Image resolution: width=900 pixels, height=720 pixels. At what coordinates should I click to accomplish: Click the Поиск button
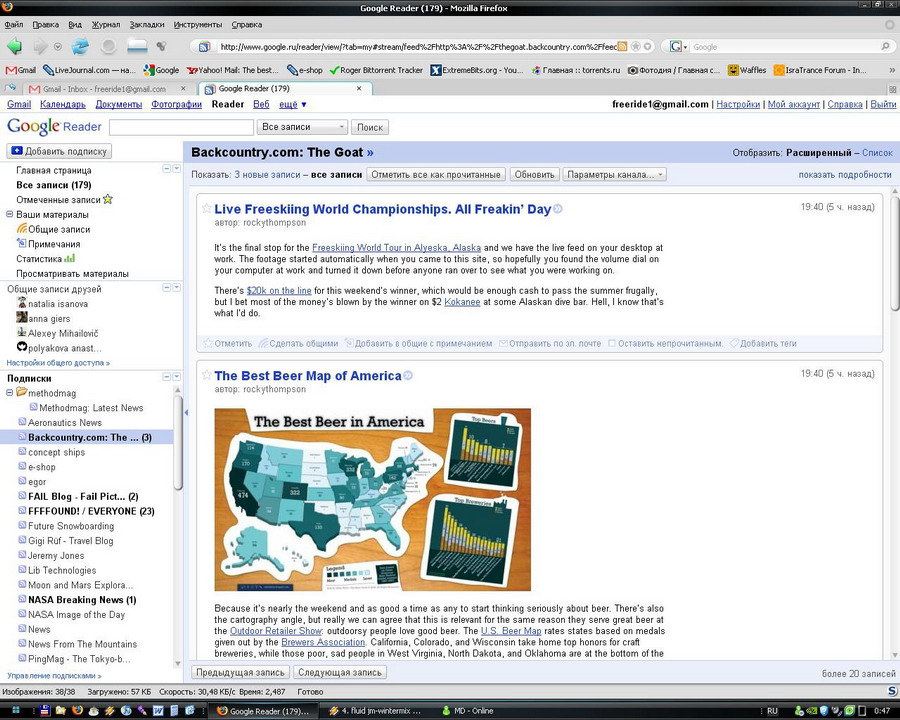pyautogui.click(x=370, y=127)
